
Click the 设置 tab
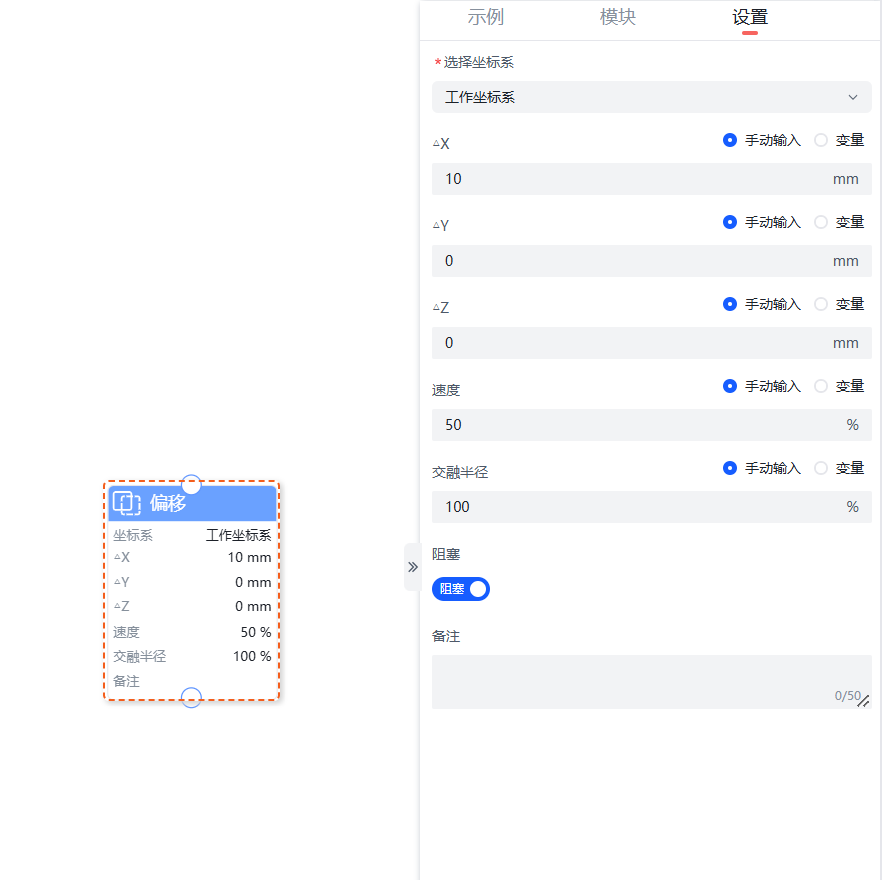(749, 18)
